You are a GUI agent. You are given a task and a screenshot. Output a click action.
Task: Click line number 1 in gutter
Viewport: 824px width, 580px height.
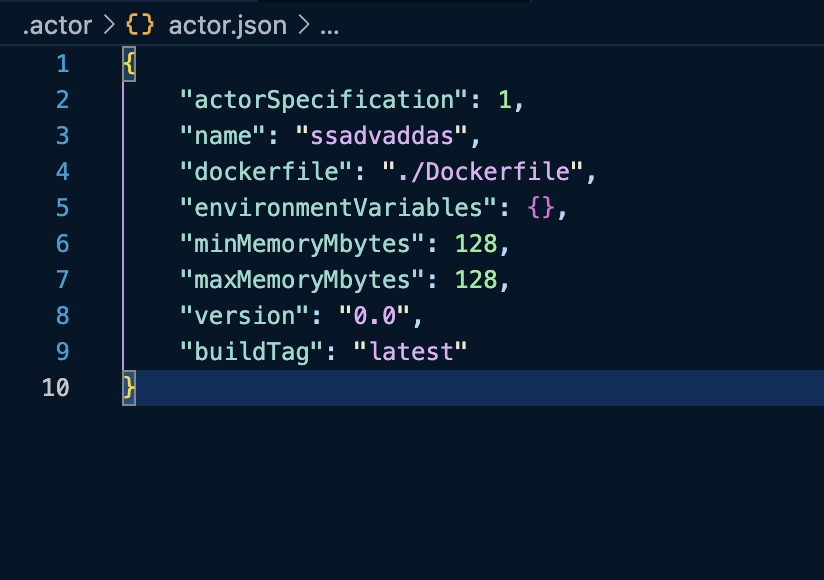[x=63, y=64]
